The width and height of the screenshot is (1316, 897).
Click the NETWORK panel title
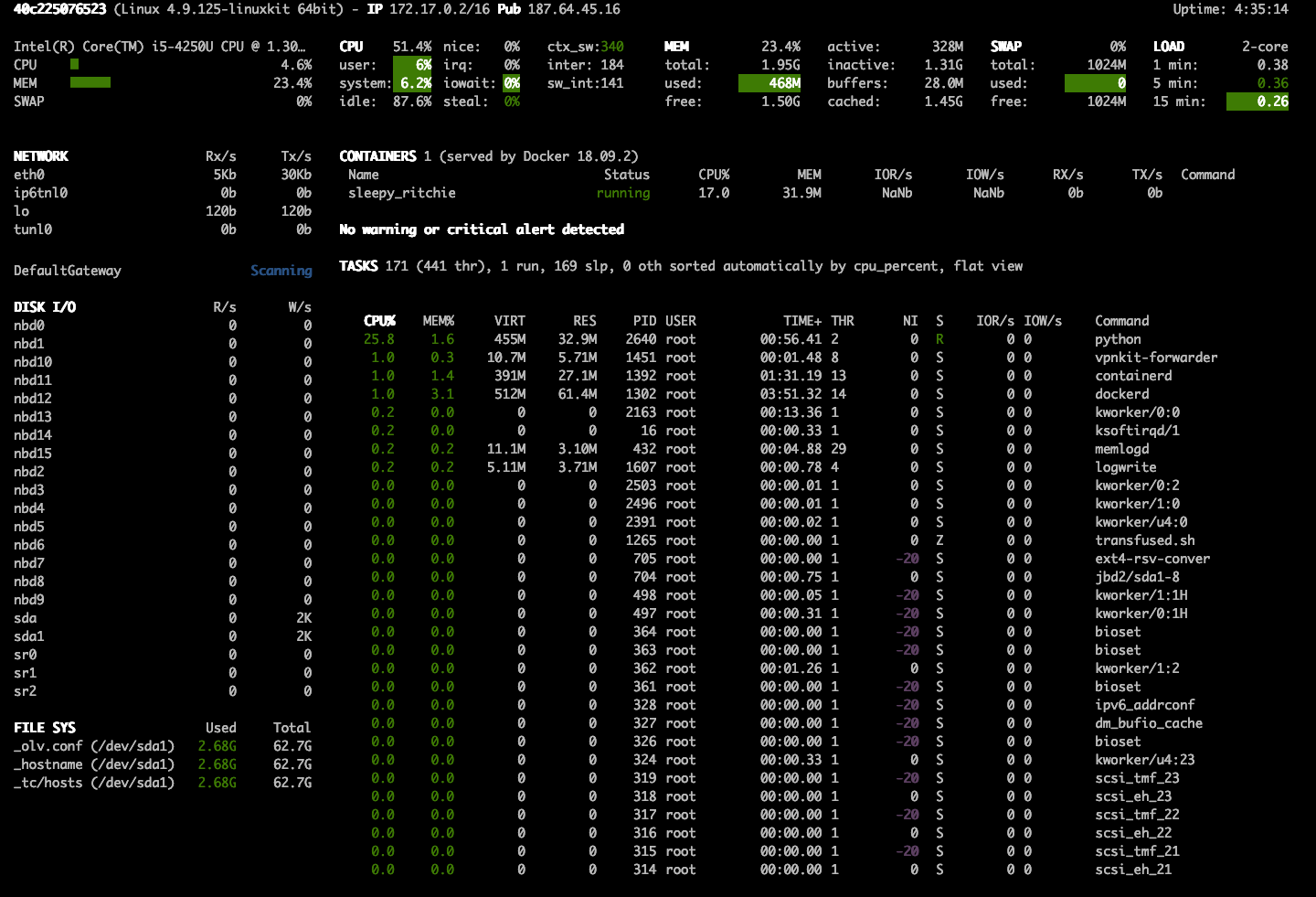pos(40,155)
